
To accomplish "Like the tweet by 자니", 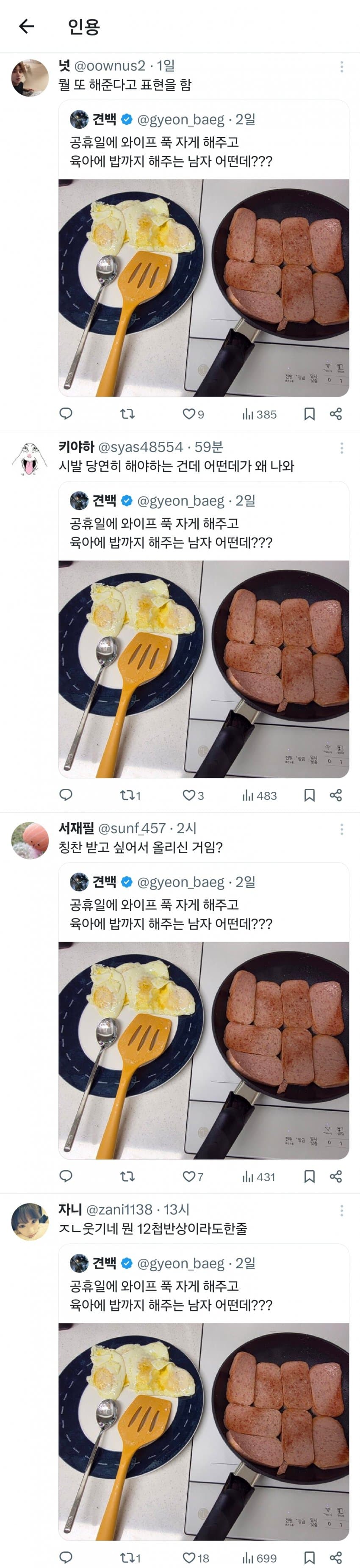I will [189, 1557].
